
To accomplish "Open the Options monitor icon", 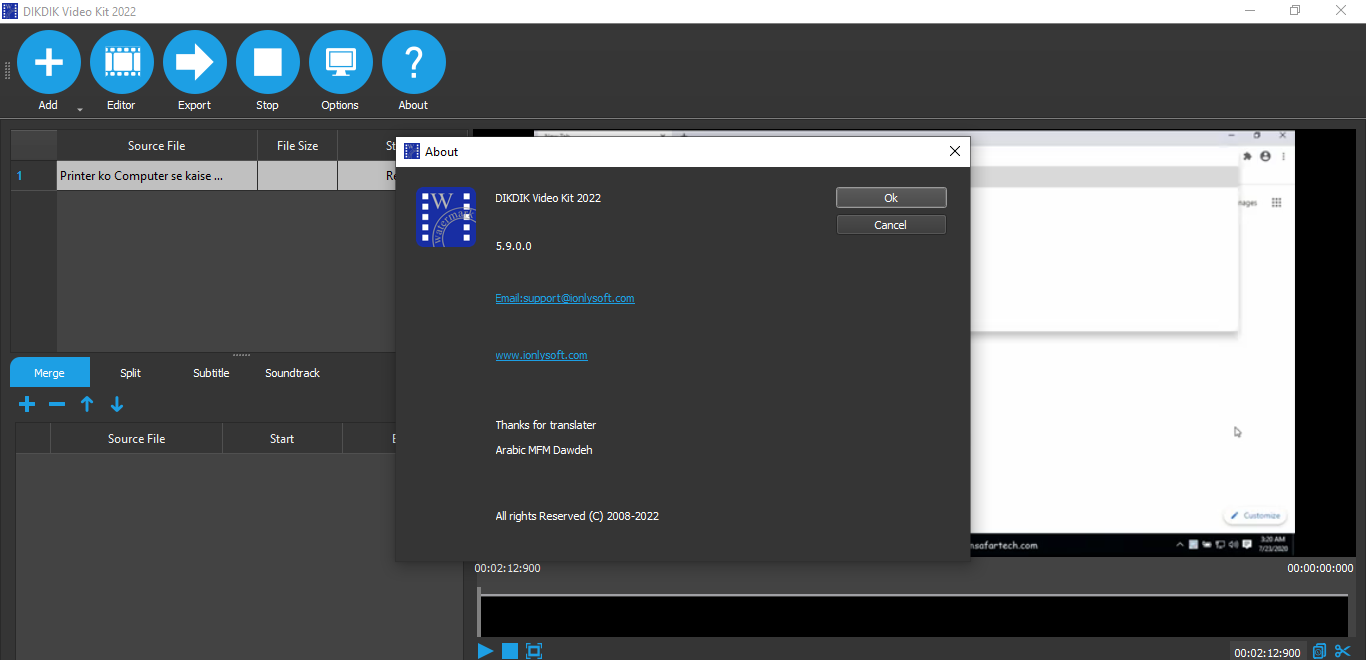I will click(x=341, y=62).
